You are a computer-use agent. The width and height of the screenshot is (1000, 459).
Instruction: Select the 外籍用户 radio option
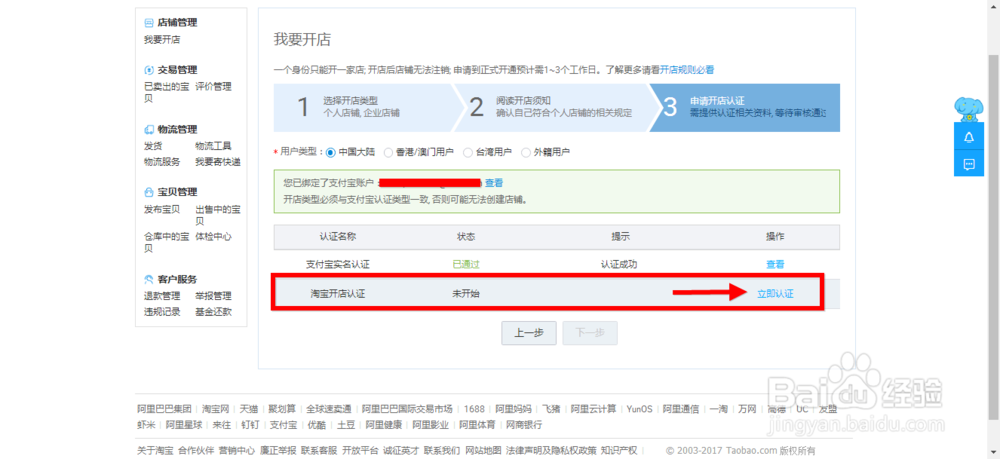(526, 152)
